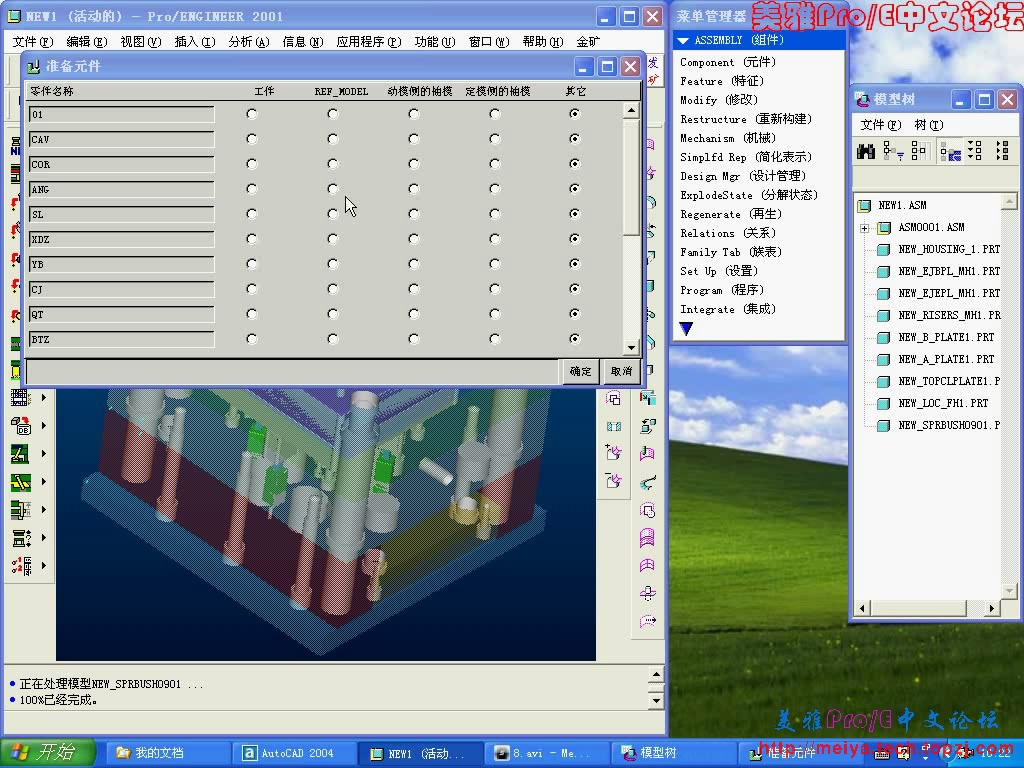Click the 准备元件 list vertical scrollbar thumb
The width and height of the screenshot is (1024, 768).
pyautogui.click(x=631, y=178)
